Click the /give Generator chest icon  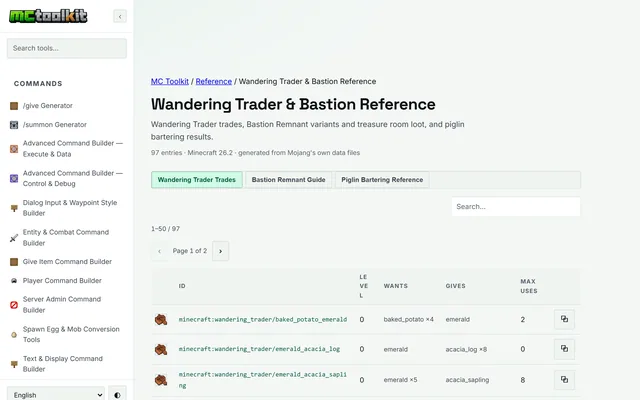click(14, 106)
